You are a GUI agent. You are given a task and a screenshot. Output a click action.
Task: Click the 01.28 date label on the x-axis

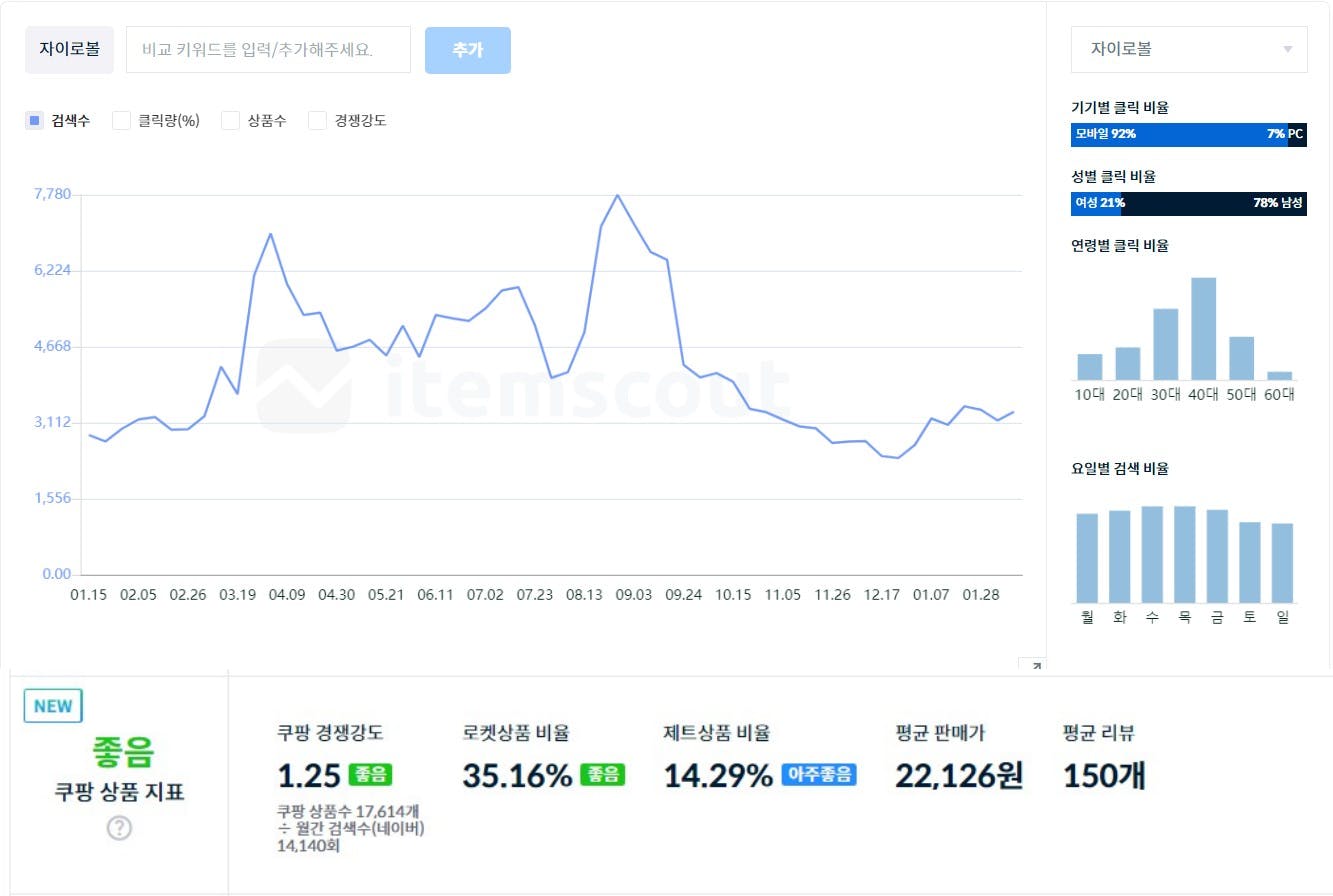point(980,594)
